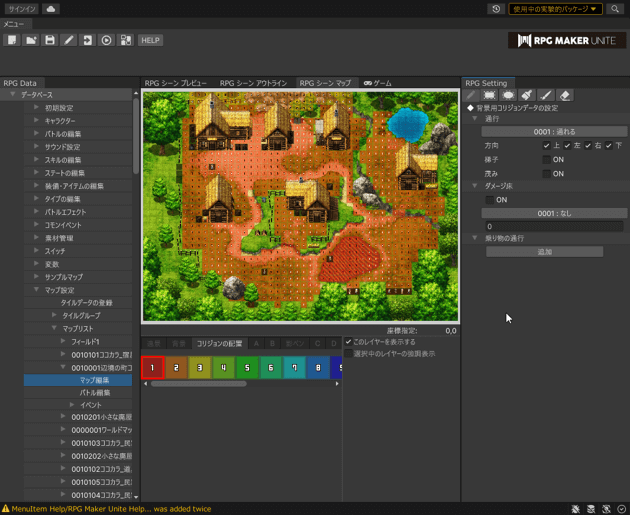This screenshot has height=515, width=630.
Task: Click the HELP button
Action: coord(150,40)
